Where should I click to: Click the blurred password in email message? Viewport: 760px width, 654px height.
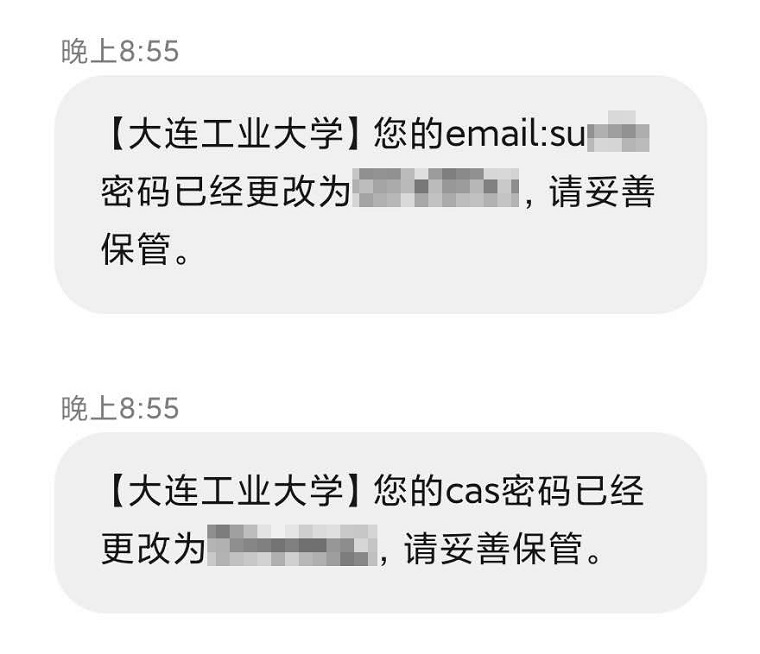[436, 188]
